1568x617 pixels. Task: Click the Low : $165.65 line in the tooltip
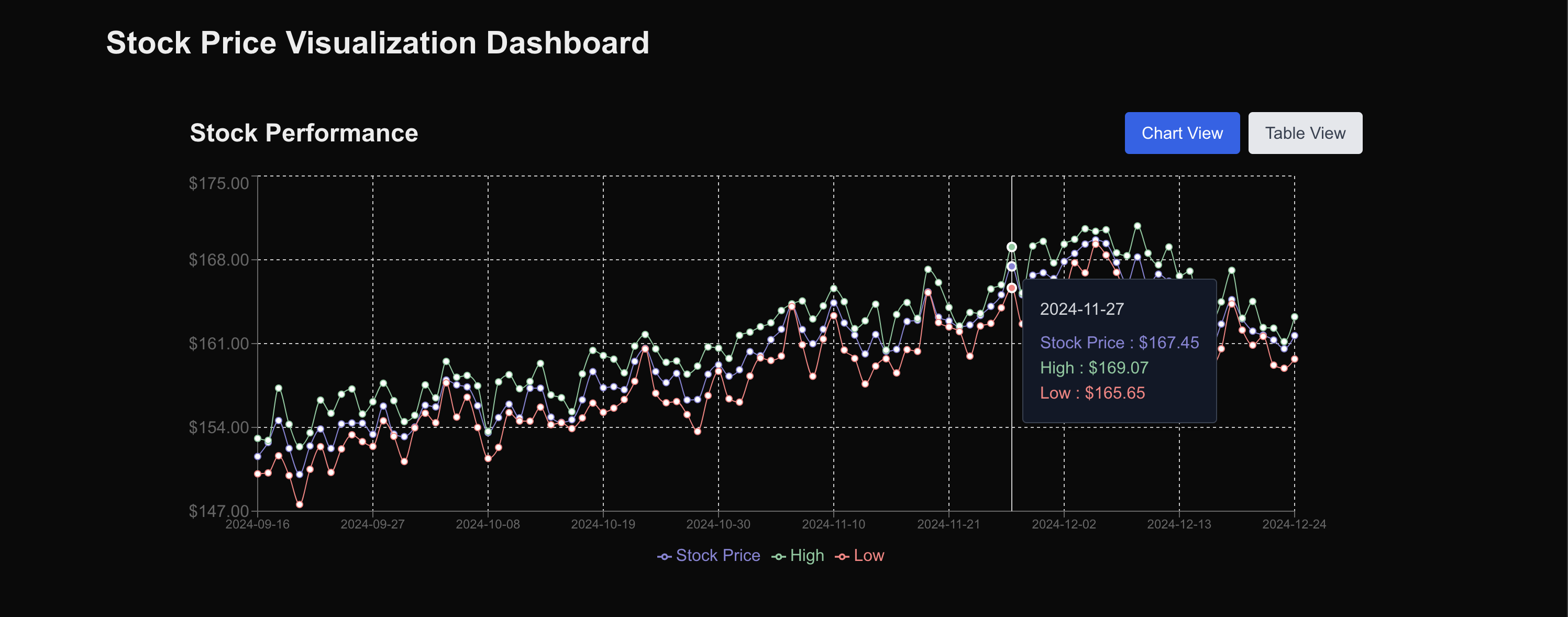pyautogui.click(x=1092, y=393)
